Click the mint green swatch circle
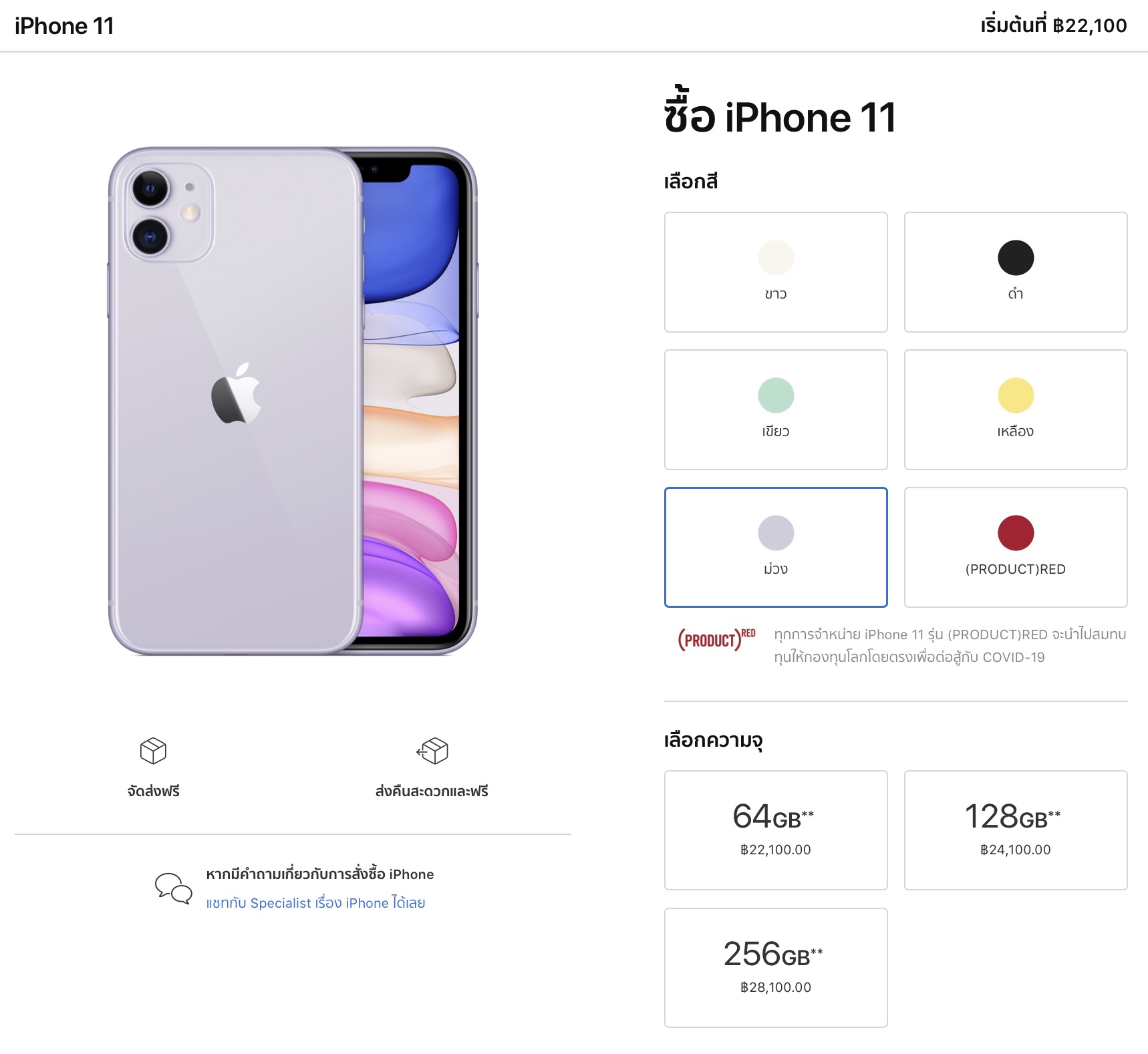Image resolution: width=1148 pixels, height=1054 pixels. click(x=776, y=395)
